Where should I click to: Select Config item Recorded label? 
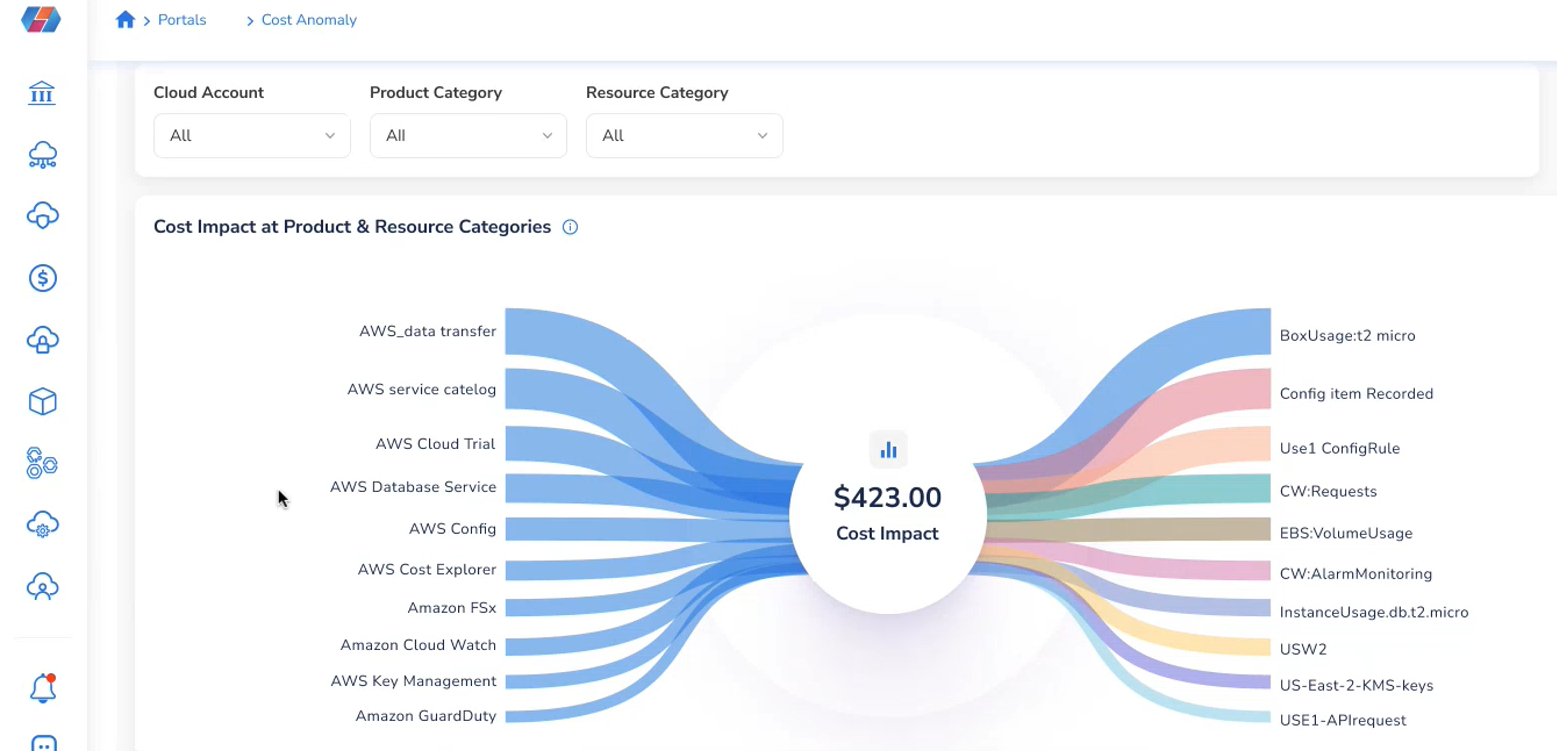click(x=1357, y=394)
